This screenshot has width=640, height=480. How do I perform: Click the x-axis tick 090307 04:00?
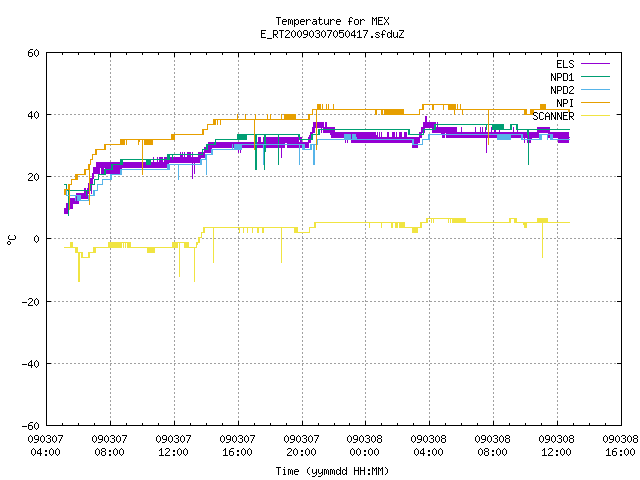click(45, 446)
